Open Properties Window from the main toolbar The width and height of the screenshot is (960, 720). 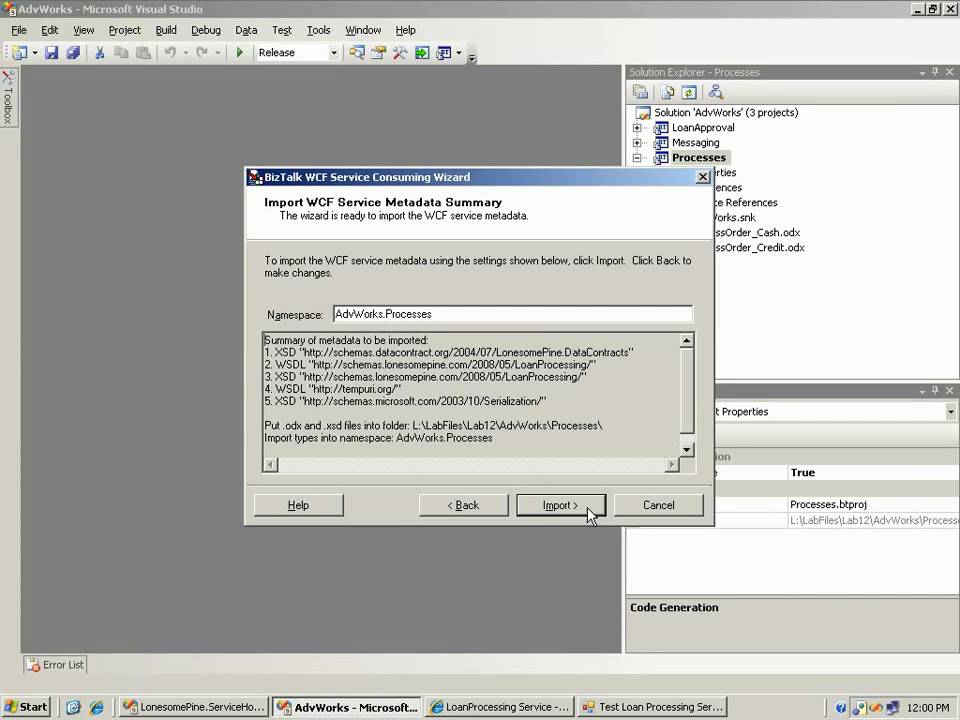tap(378, 53)
